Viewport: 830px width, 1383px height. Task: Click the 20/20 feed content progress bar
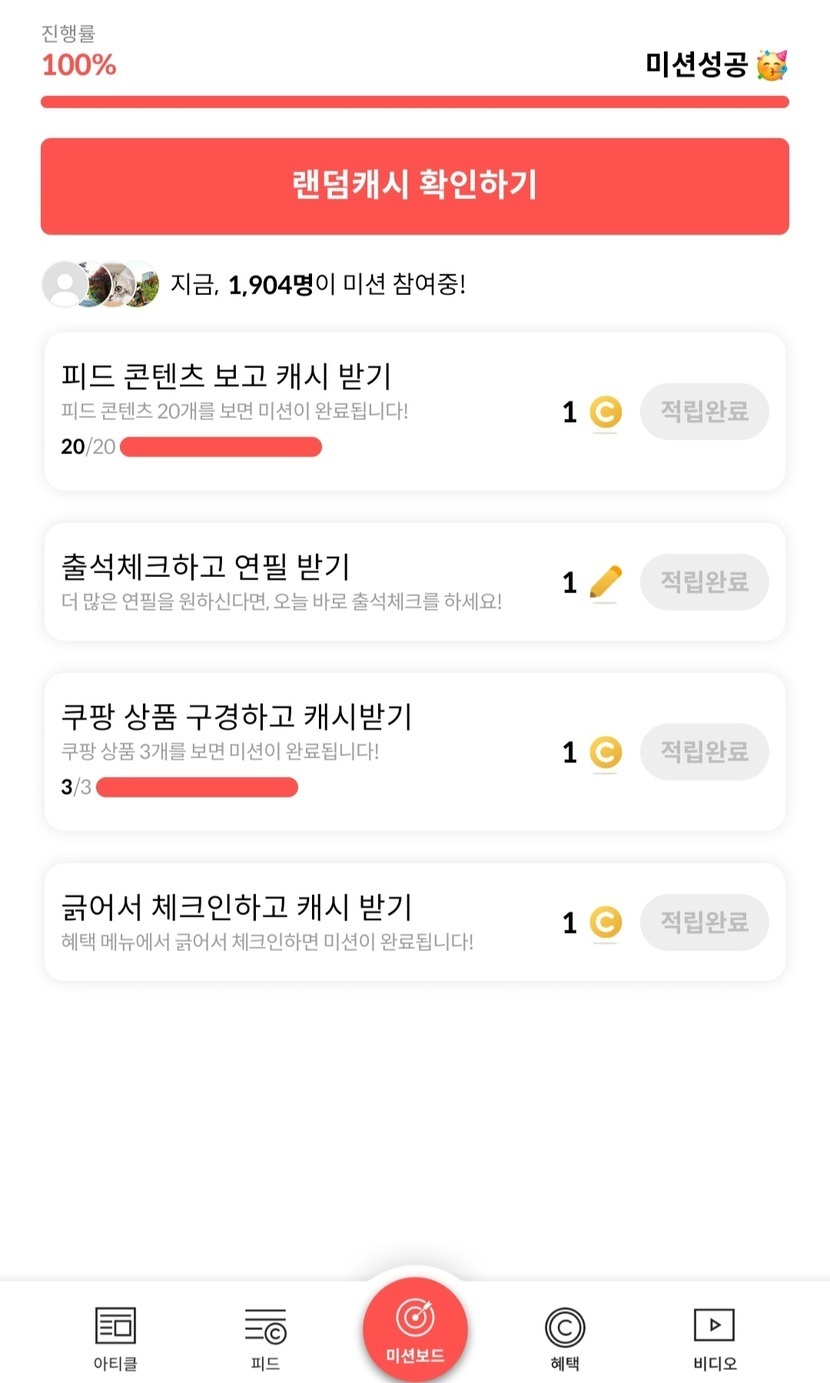[x=221, y=447]
